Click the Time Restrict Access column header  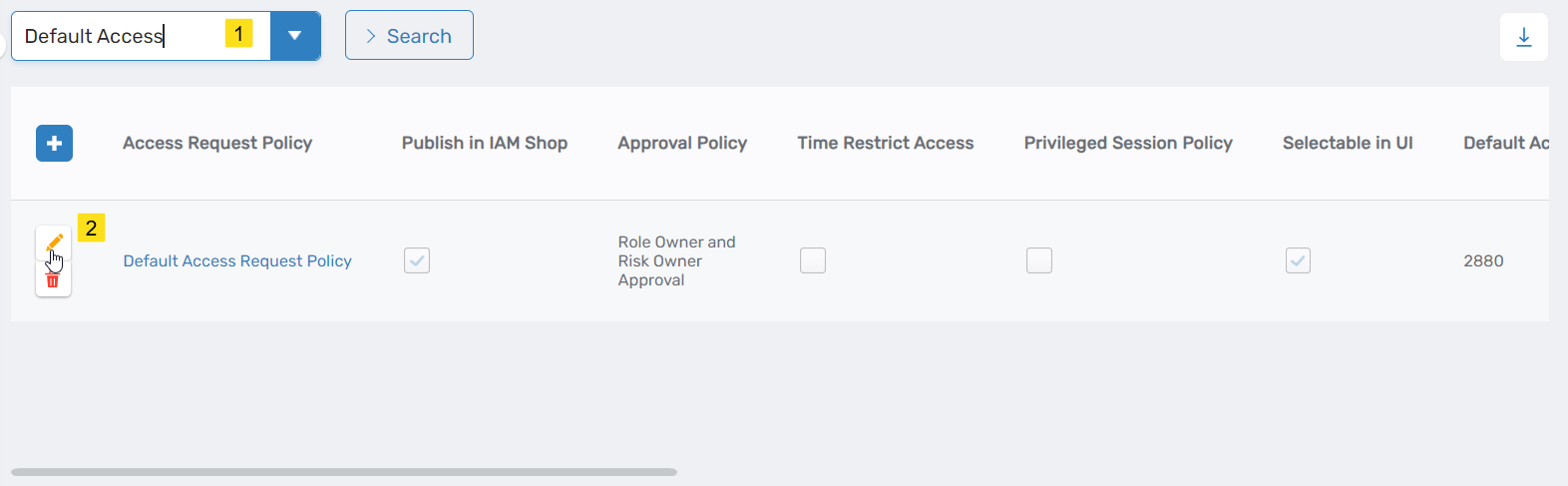(885, 143)
